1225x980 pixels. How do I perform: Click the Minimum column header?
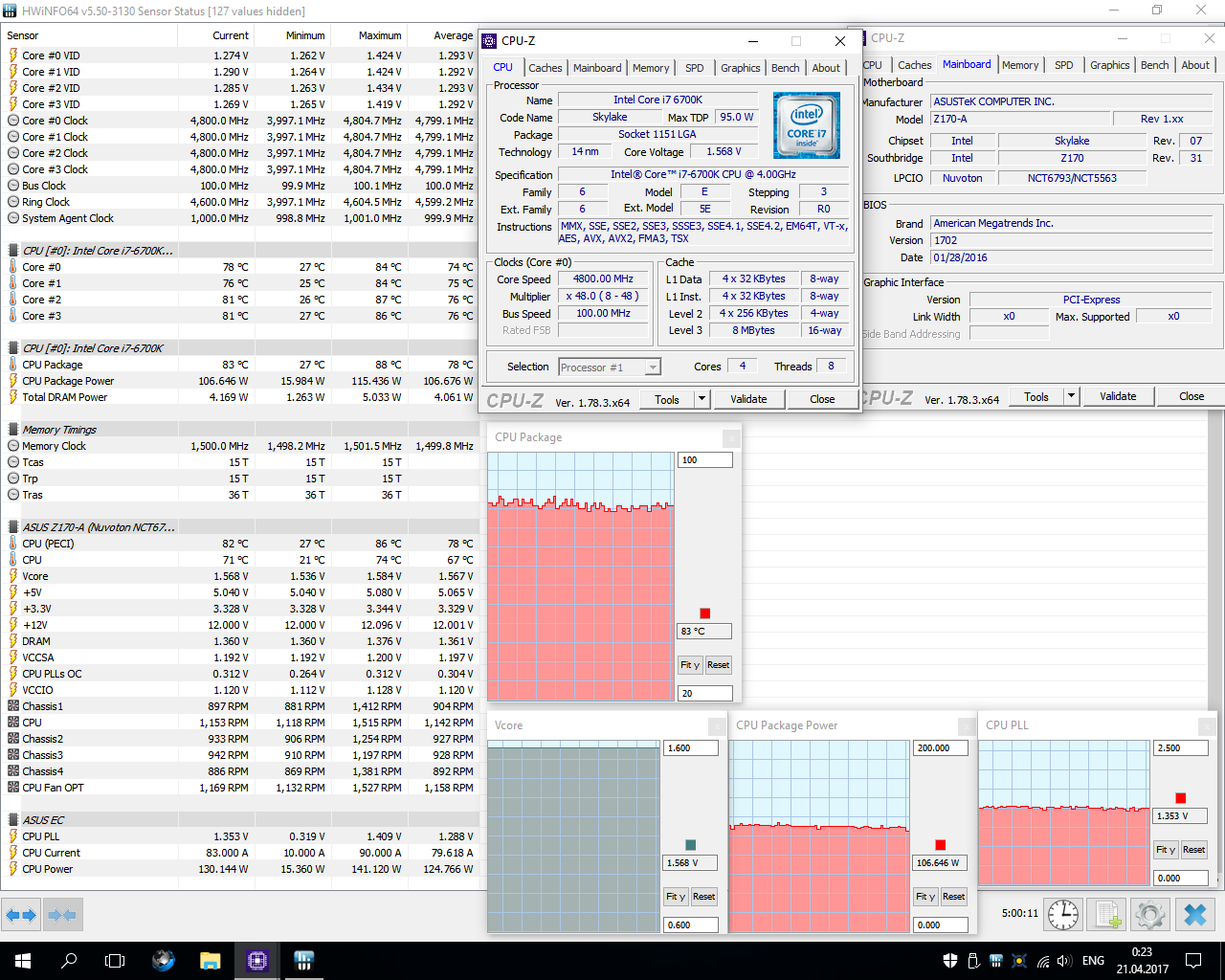292,35
